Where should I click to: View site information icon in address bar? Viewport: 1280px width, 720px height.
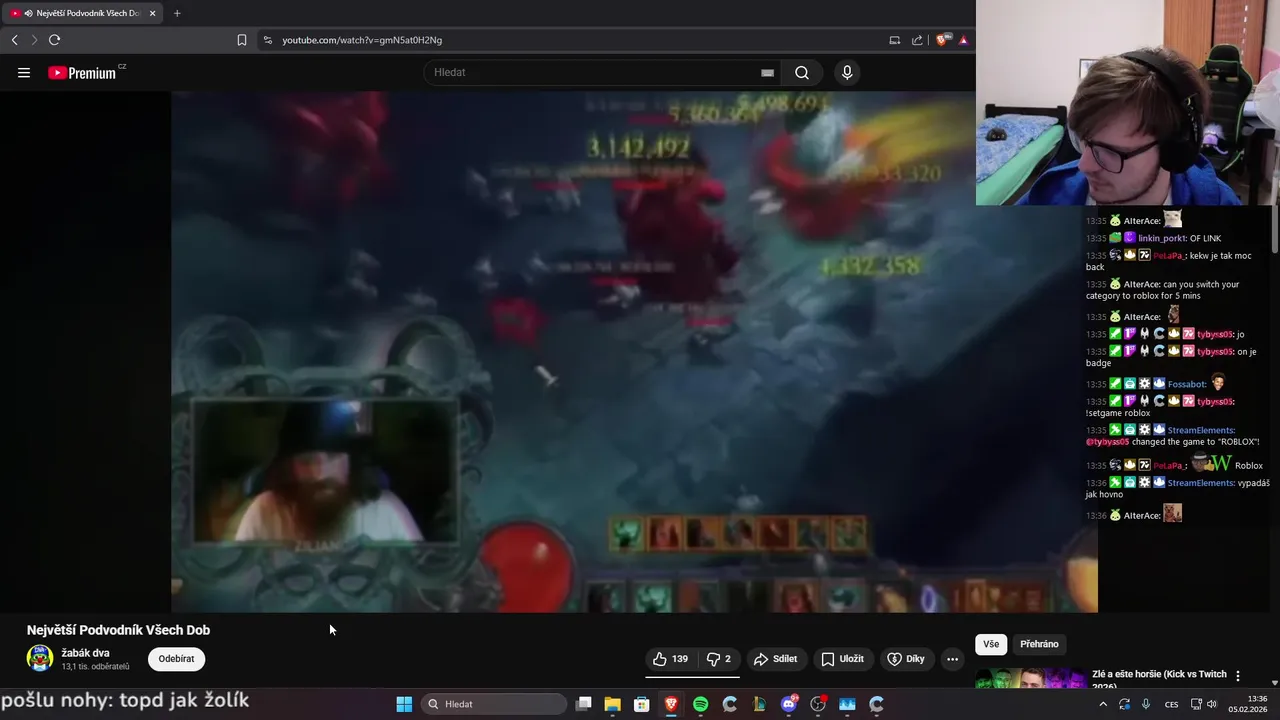267,40
